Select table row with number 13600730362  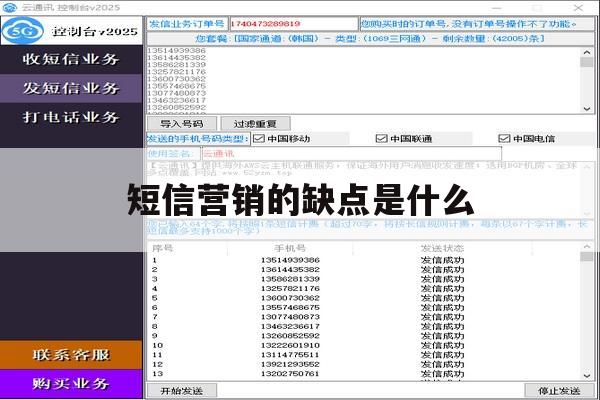click(x=364, y=298)
